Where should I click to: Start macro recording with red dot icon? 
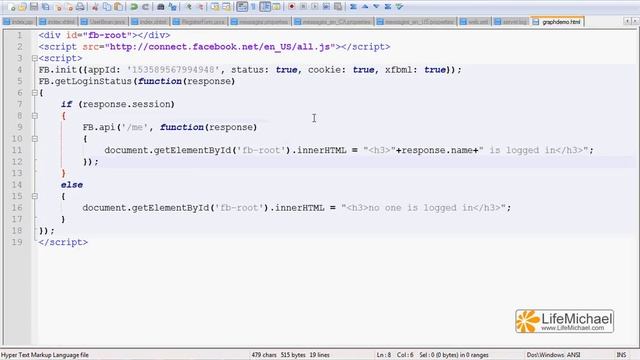291,7
